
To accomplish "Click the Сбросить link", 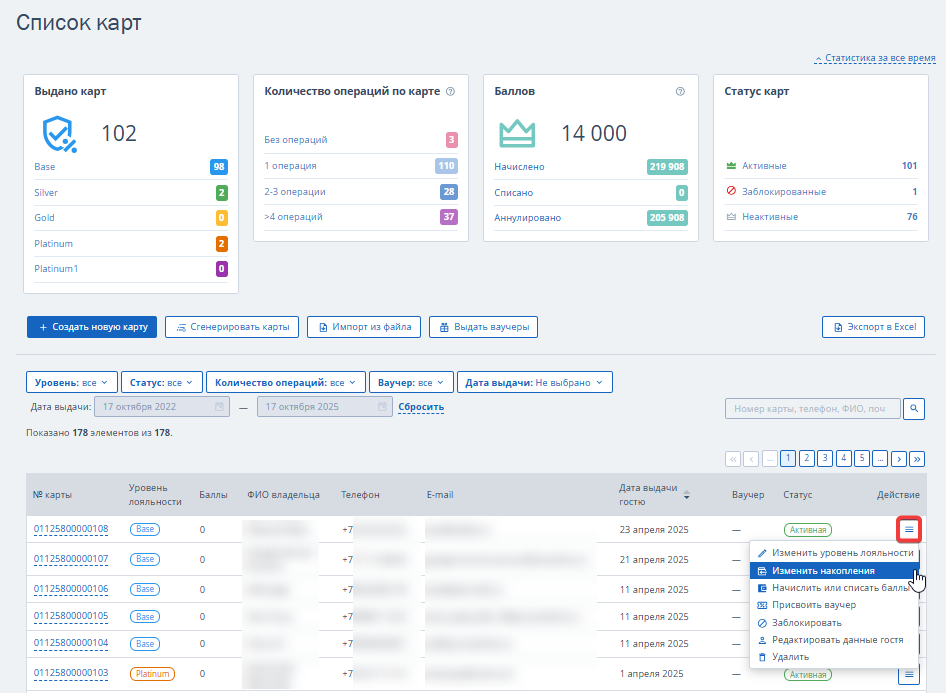I will point(421,407).
